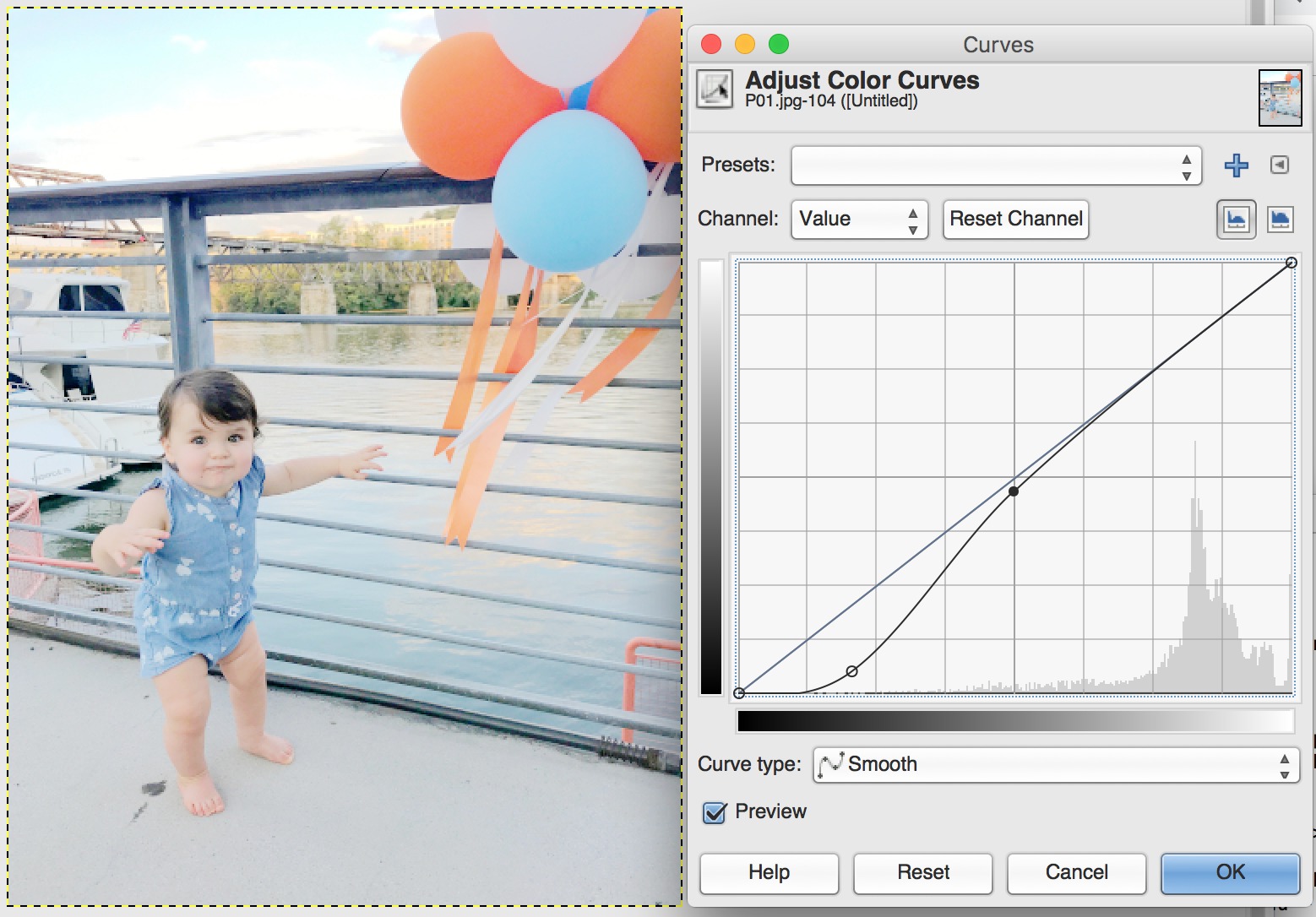This screenshot has width=1316, height=917.
Task: Expand the Channel dropdown showing Value
Action: point(858,220)
